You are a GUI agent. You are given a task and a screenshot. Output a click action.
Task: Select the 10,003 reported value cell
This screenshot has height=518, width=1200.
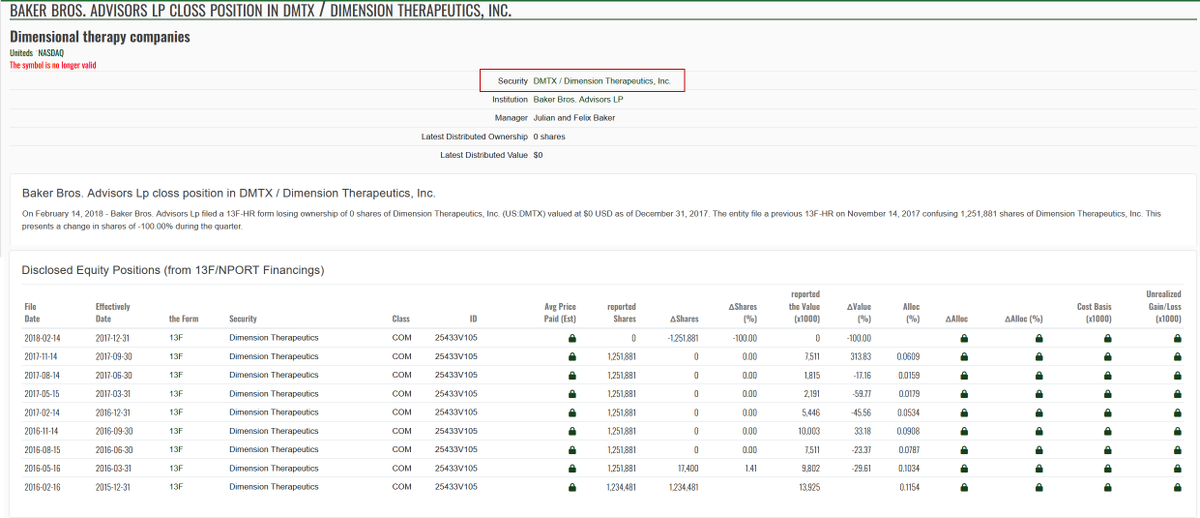click(808, 431)
